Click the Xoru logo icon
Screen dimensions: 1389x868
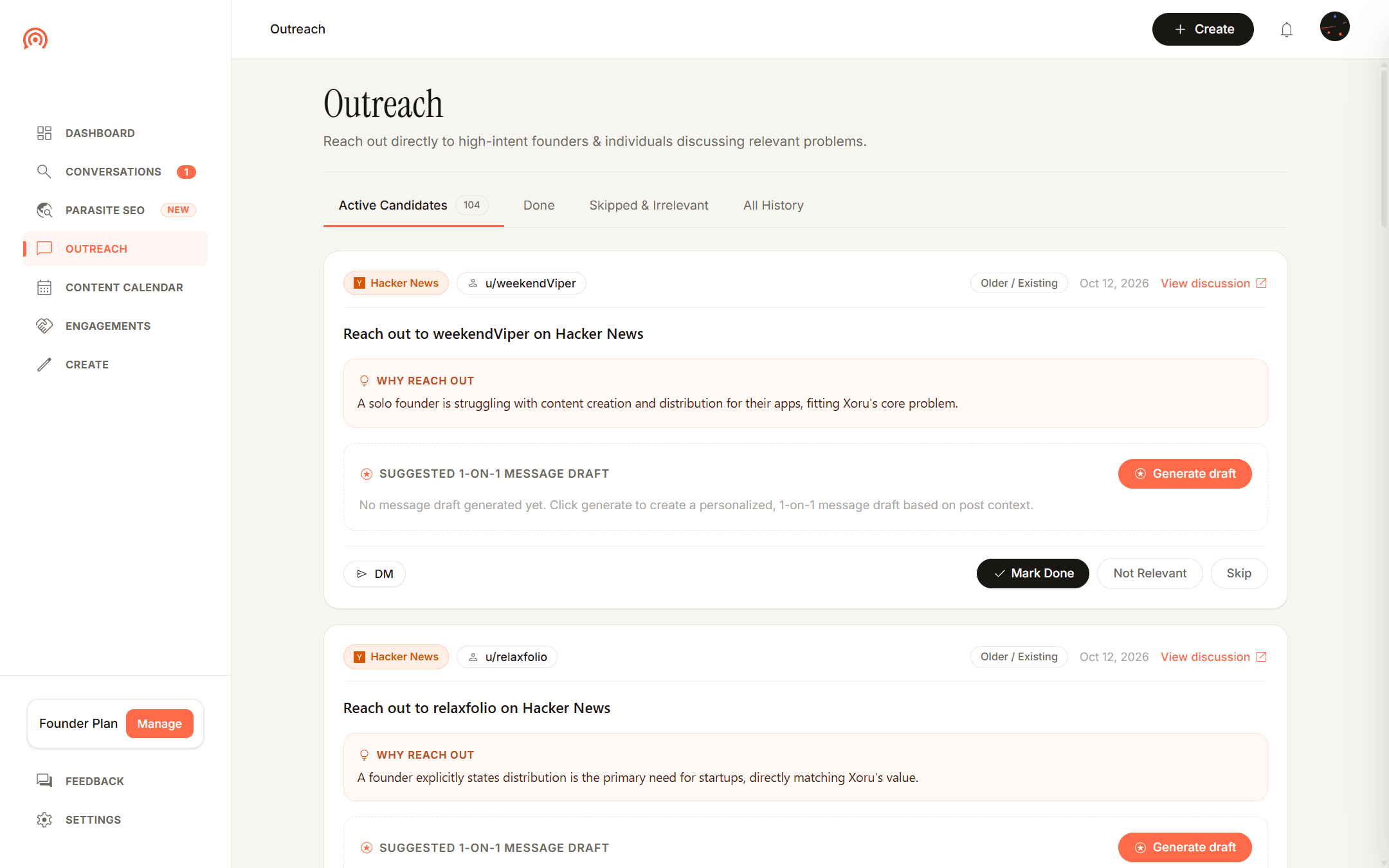(x=35, y=39)
